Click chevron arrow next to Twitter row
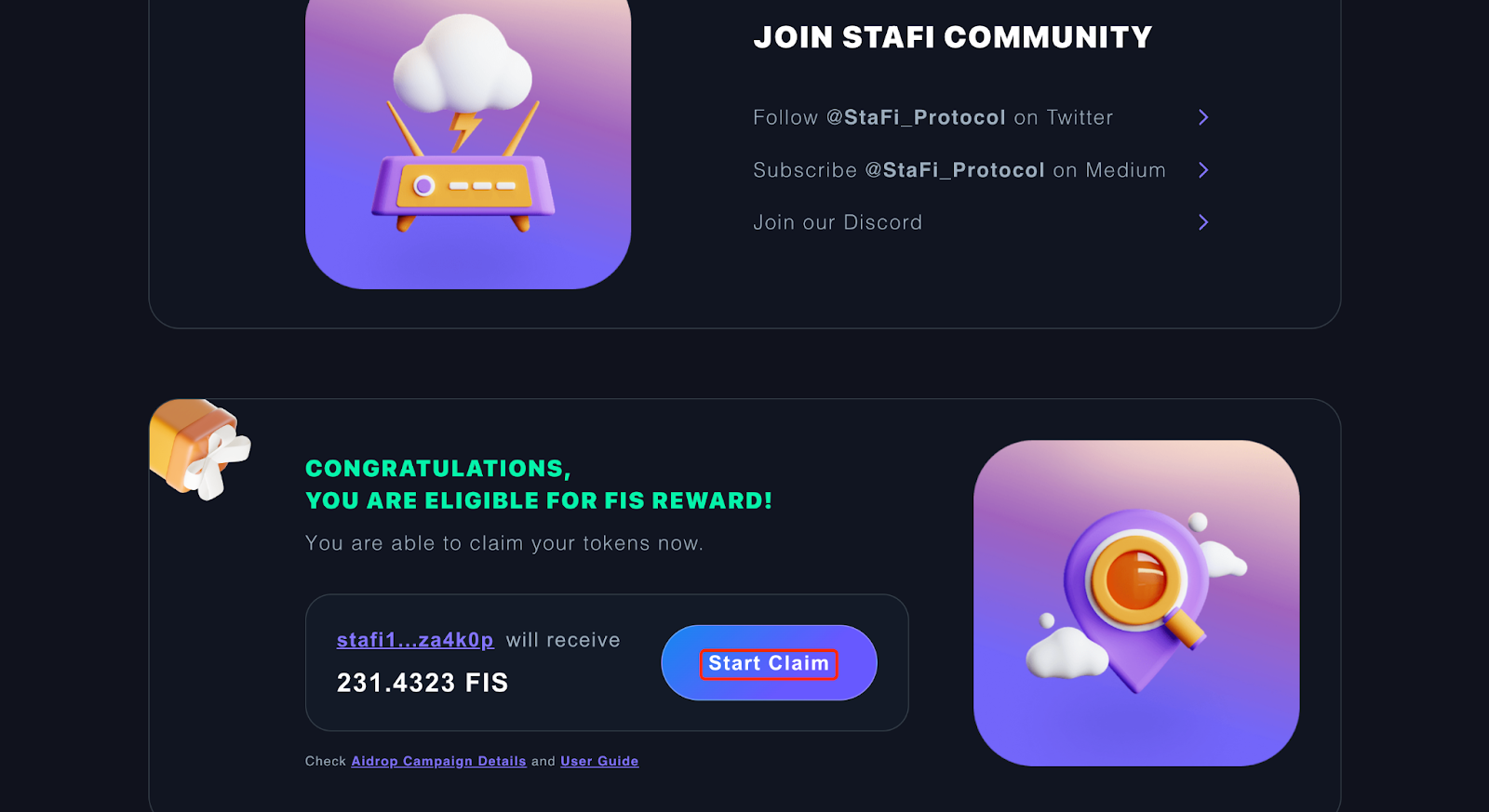This screenshot has height=812, width=1489. click(x=1203, y=117)
